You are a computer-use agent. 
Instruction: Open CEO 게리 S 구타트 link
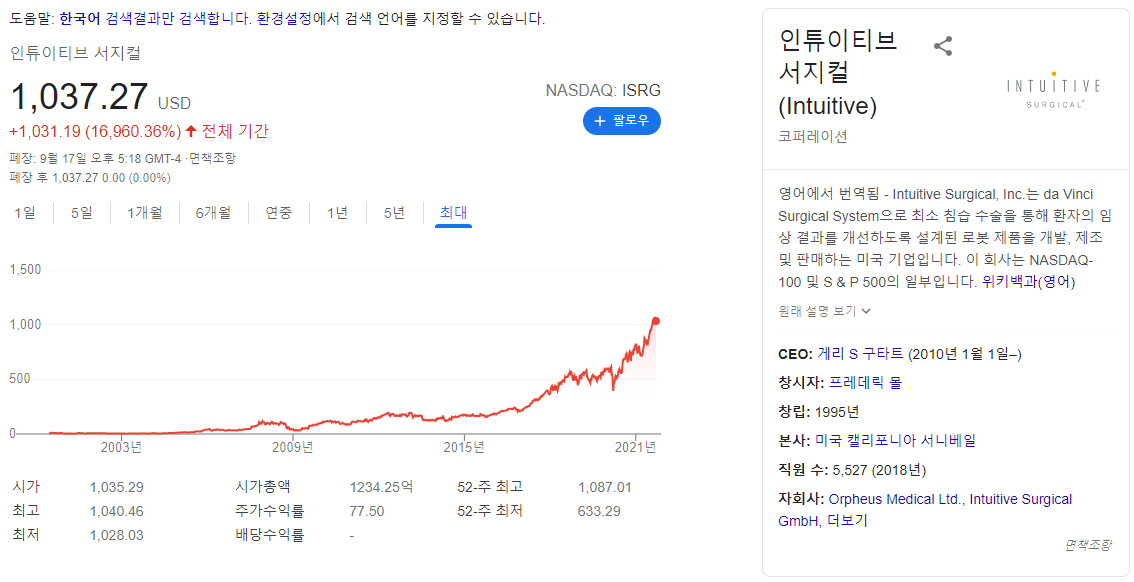coord(861,354)
